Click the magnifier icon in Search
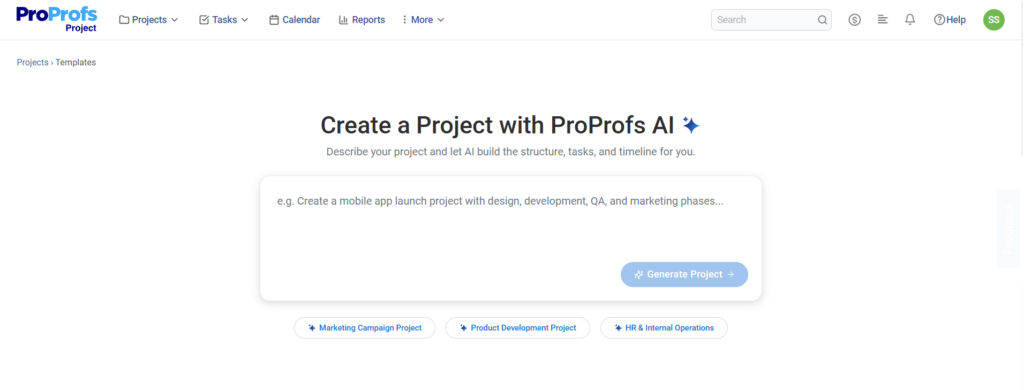 pos(822,20)
